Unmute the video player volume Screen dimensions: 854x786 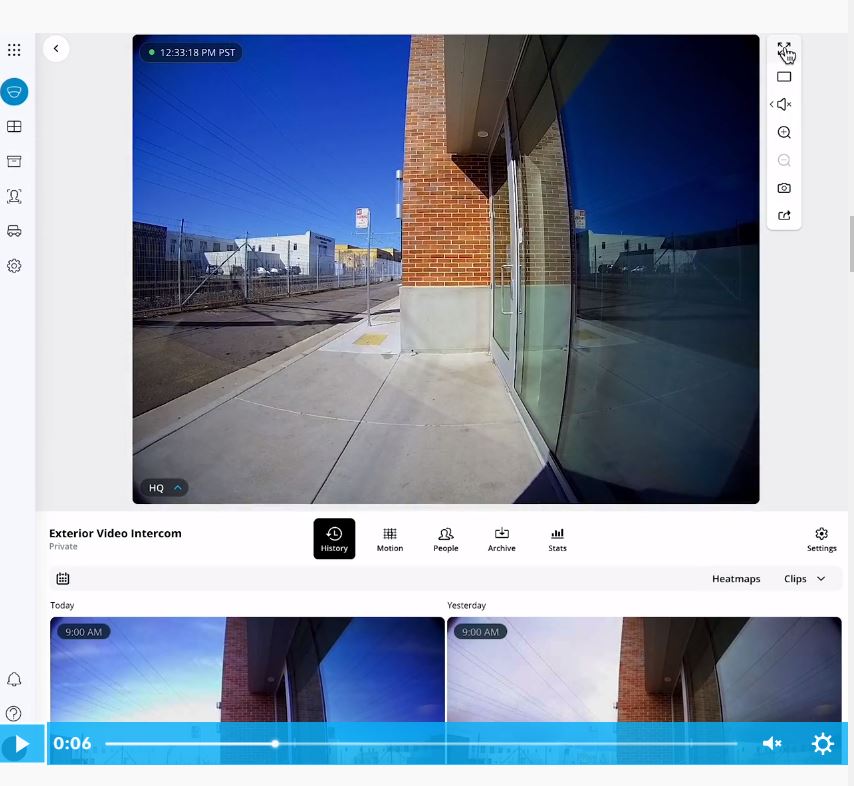pos(772,744)
